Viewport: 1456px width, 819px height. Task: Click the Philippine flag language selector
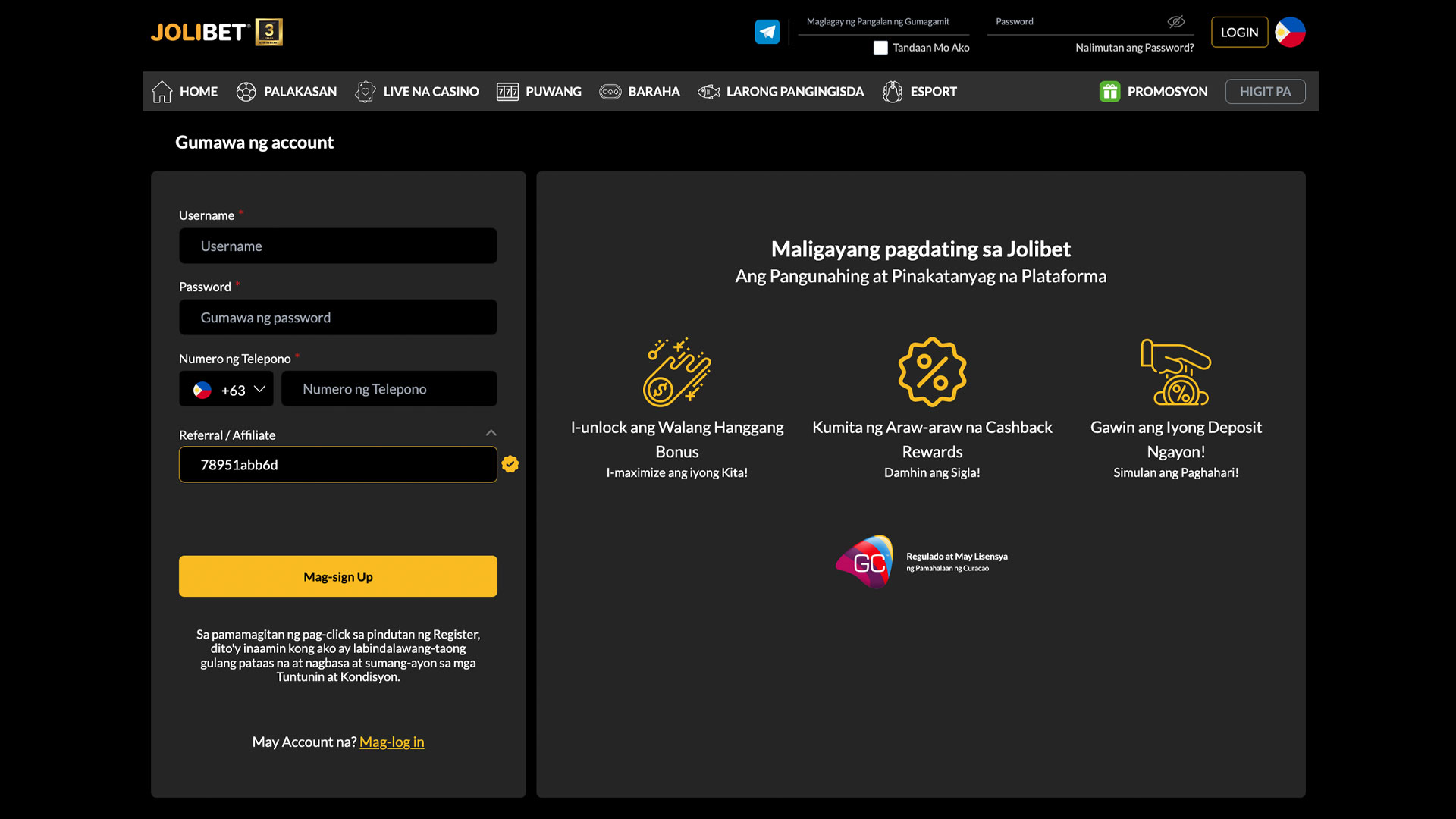(1290, 32)
